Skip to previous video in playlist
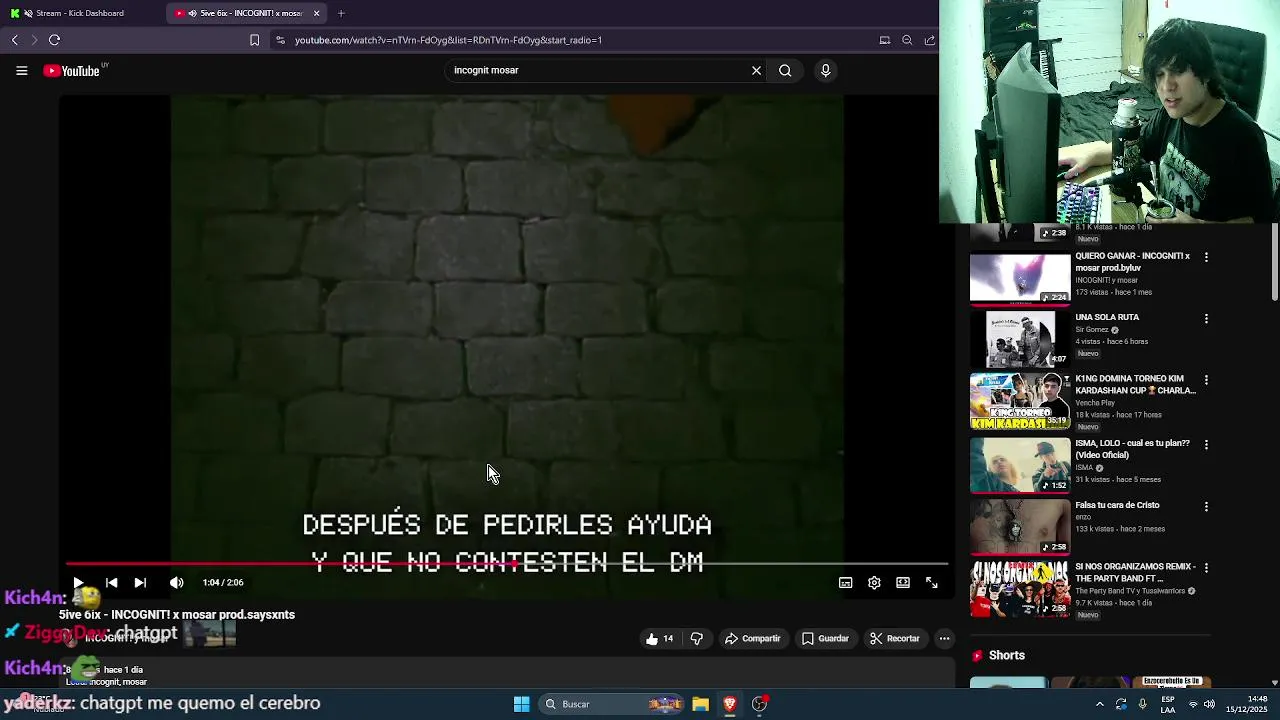Screen dimensions: 1280x720 point(111,582)
